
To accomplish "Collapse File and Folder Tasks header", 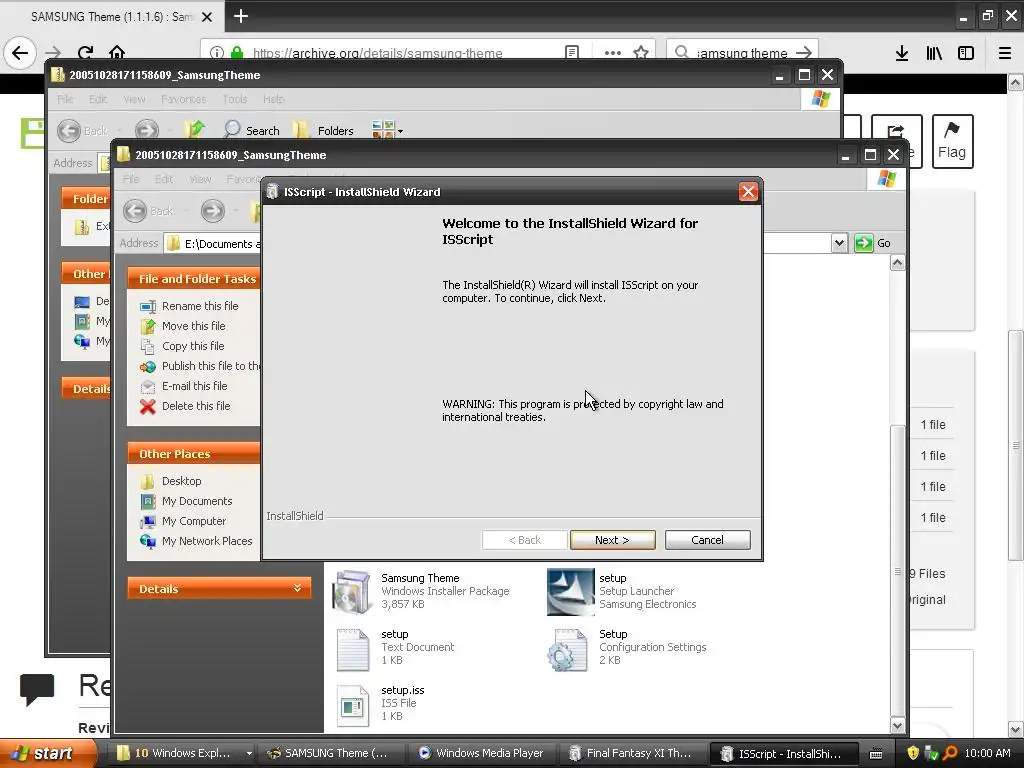I will pos(195,279).
